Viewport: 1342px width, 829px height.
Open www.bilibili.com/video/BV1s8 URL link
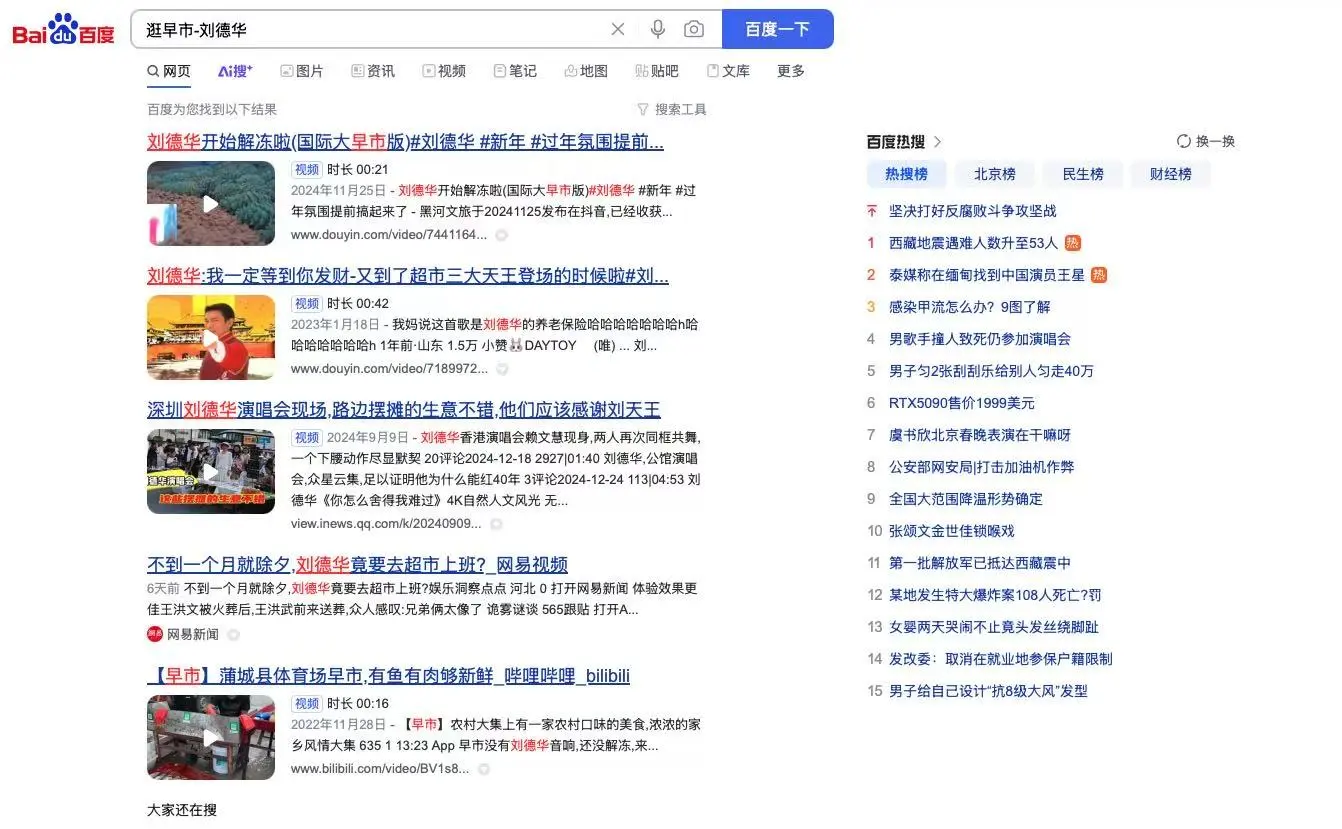pyautogui.click(x=380, y=769)
